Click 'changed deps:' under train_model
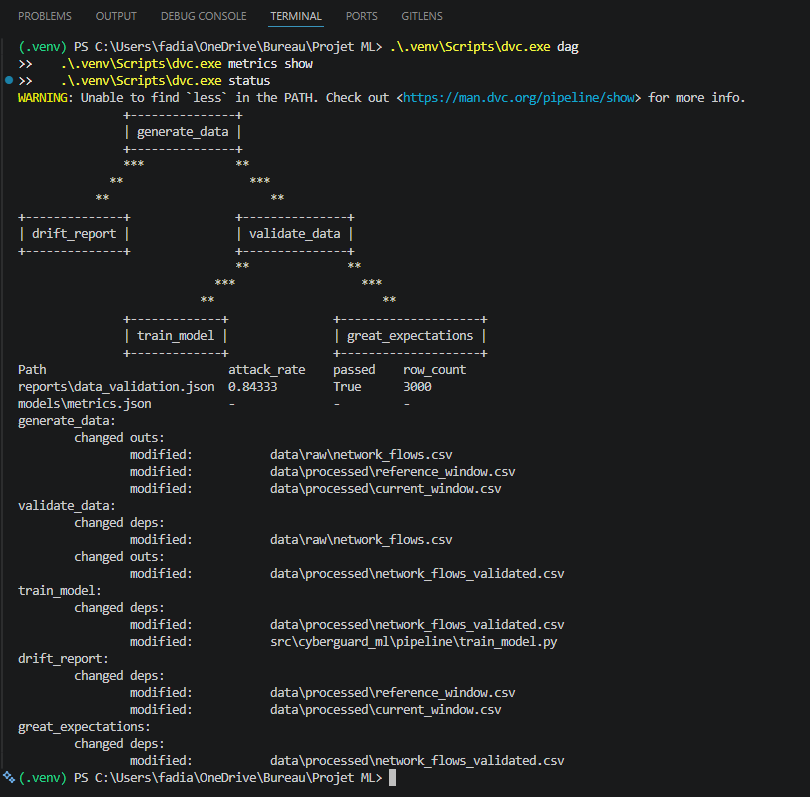Image resolution: width=810 pixels, height=797 pixels. [x=119, y=608]
